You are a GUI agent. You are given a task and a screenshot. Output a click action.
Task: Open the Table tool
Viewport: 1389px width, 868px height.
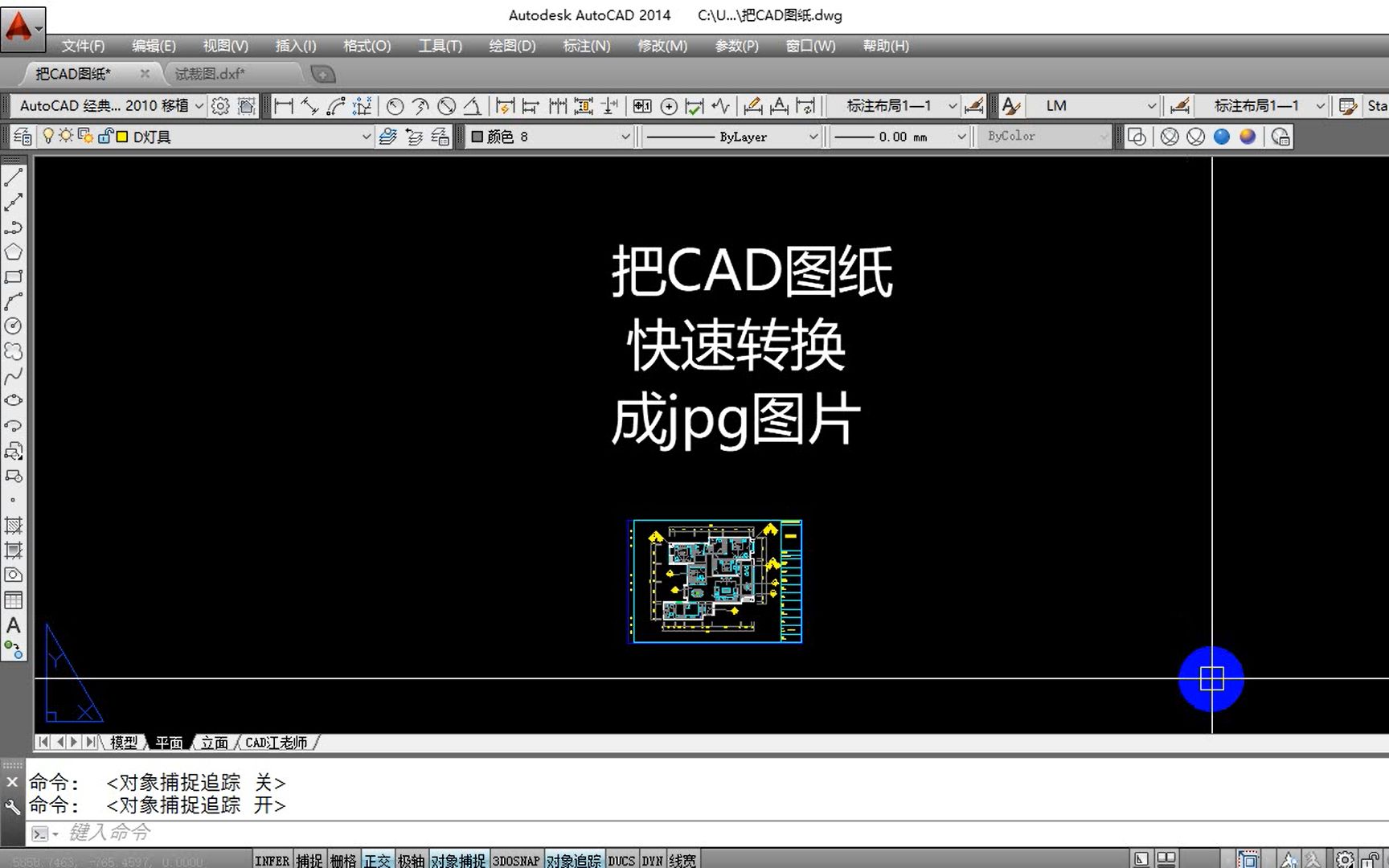tap(14, 600)
